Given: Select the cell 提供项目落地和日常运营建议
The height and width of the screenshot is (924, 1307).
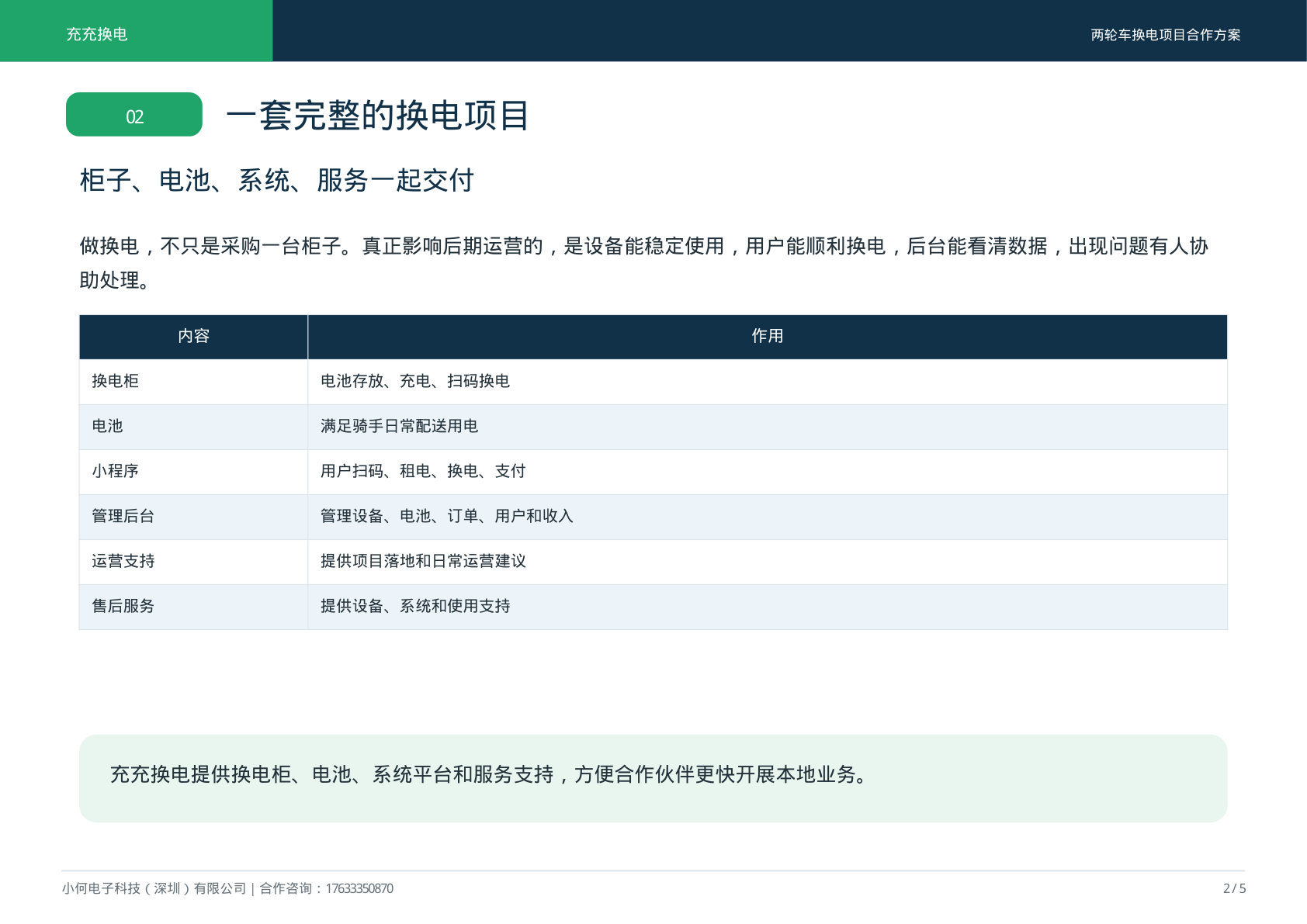Looking at the screenshot, I should pos(768,561).
